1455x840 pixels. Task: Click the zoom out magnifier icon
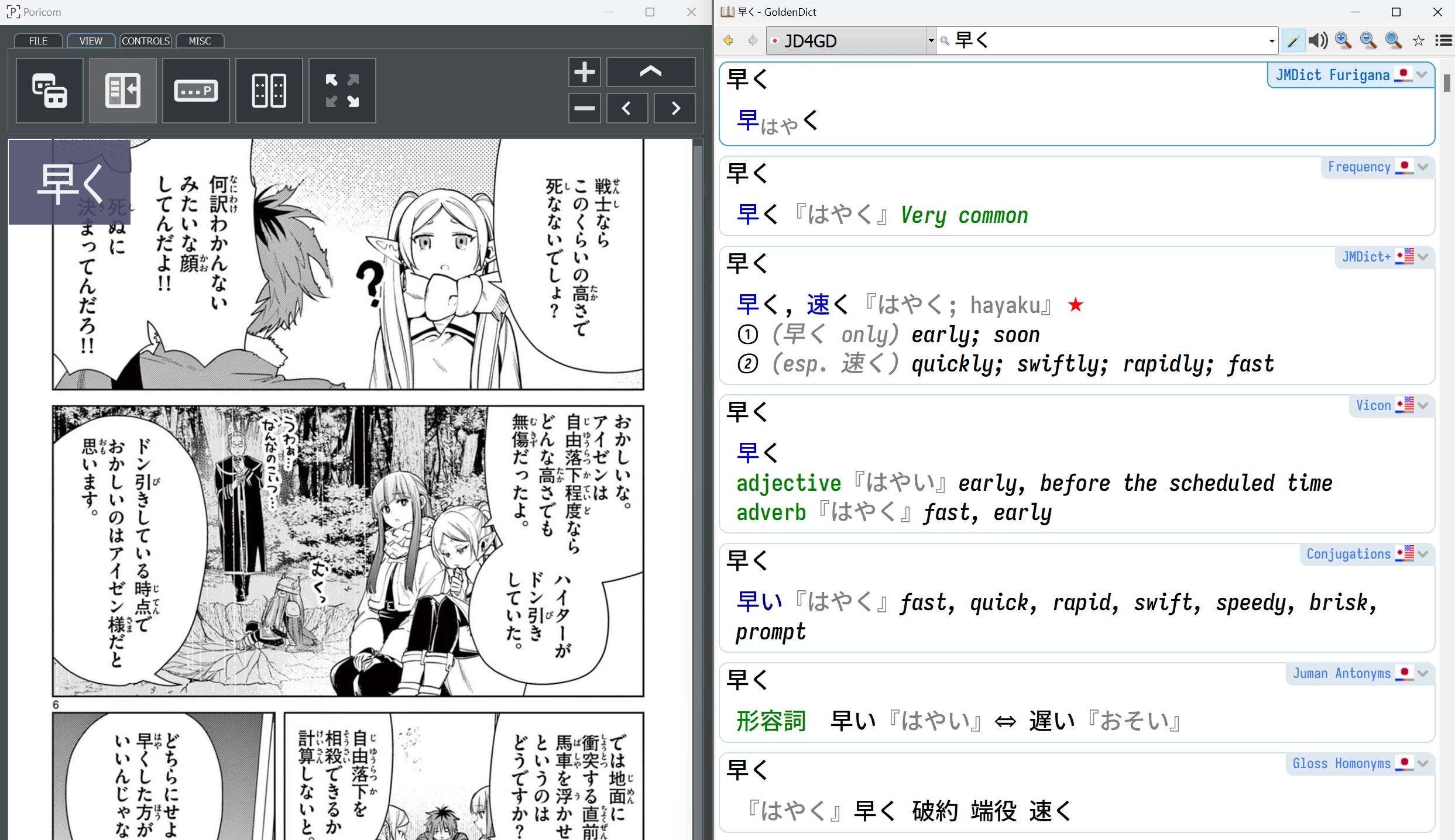point(1368,40)
